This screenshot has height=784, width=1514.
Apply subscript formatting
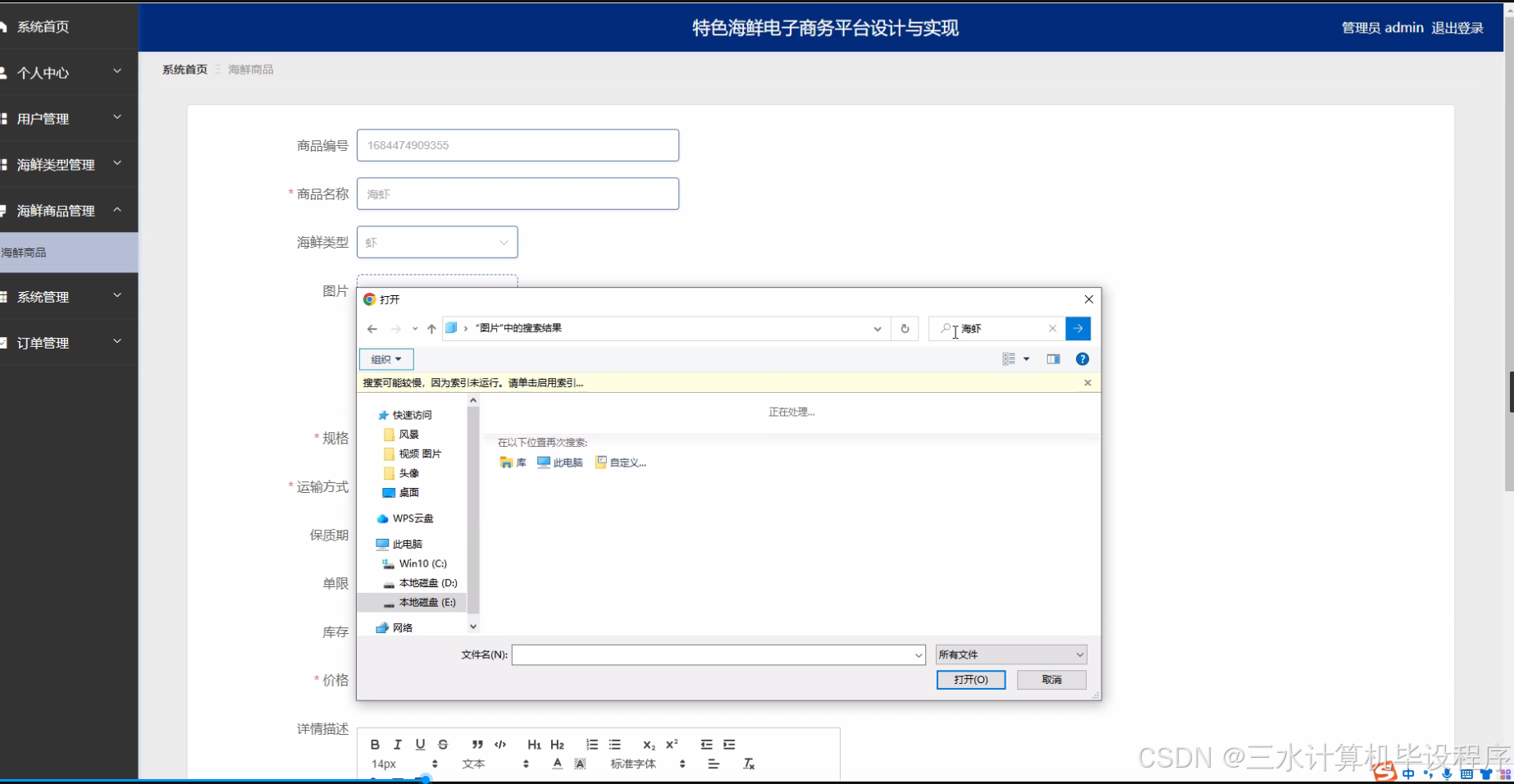click(x=648, y=745)
